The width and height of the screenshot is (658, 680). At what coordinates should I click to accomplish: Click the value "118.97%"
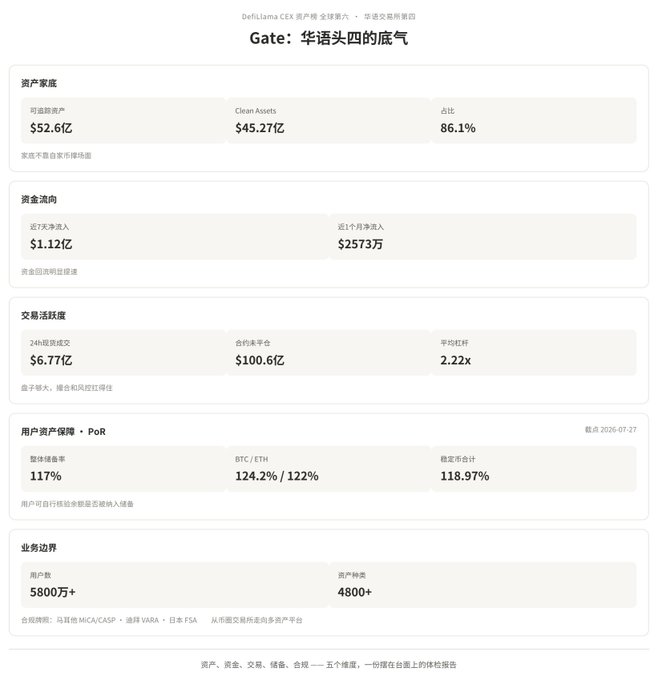click(x=465, y=476)
